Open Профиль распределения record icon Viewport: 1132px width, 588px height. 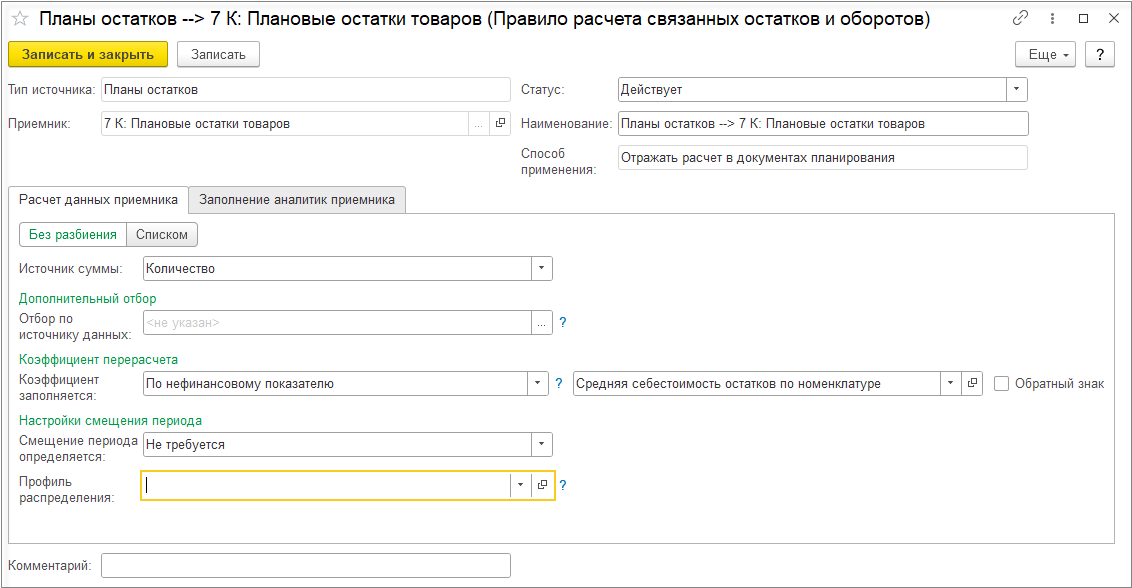click(x=542, y=485)
